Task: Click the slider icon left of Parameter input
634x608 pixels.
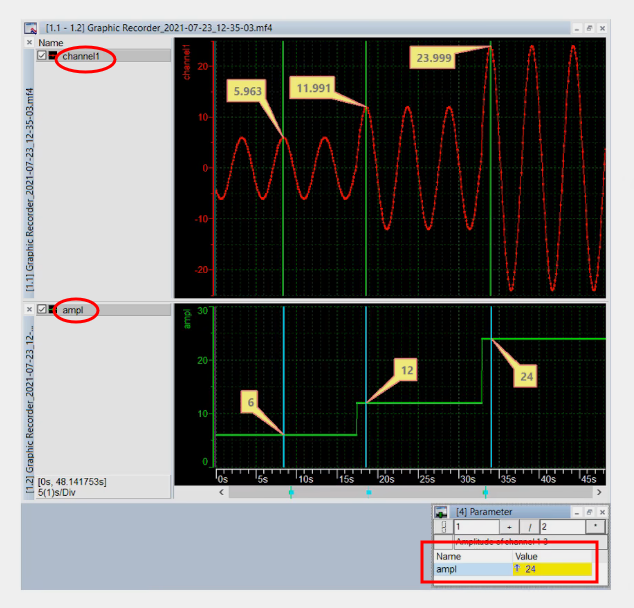Action: (444, 527)
